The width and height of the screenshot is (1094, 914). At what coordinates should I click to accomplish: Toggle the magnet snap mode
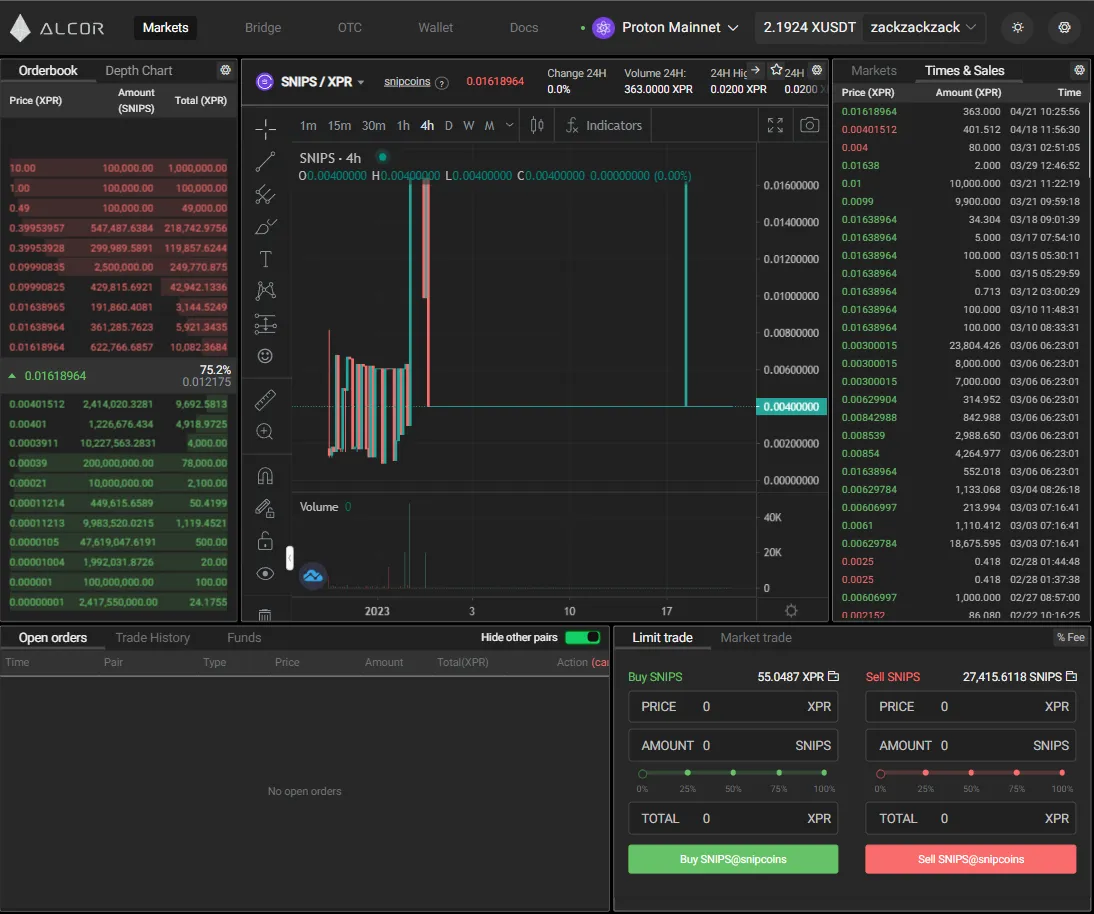coord(265,476)
